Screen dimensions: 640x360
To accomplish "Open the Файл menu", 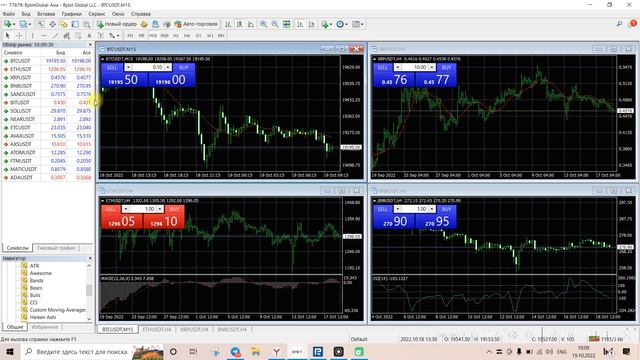I will 8,14.
